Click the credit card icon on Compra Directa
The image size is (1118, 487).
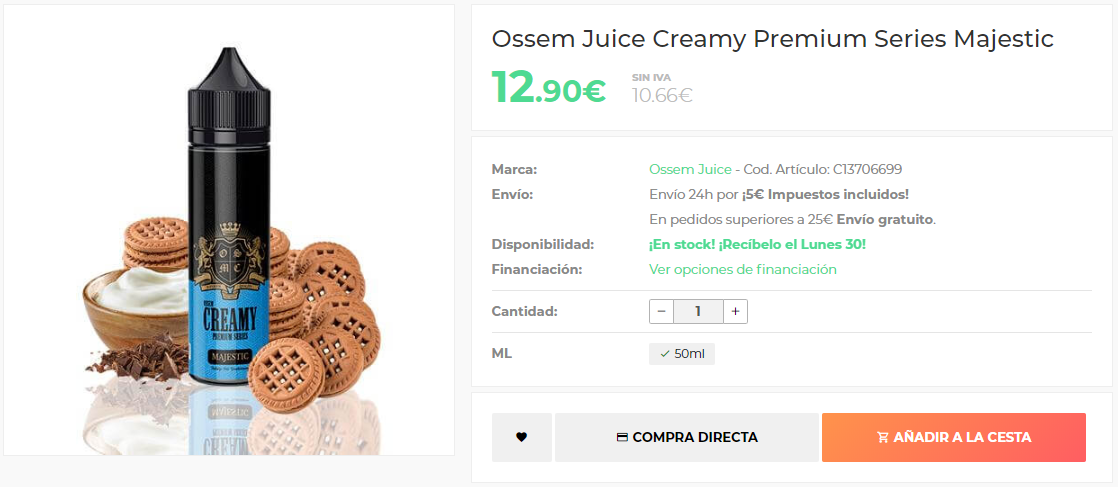point(622,437)
